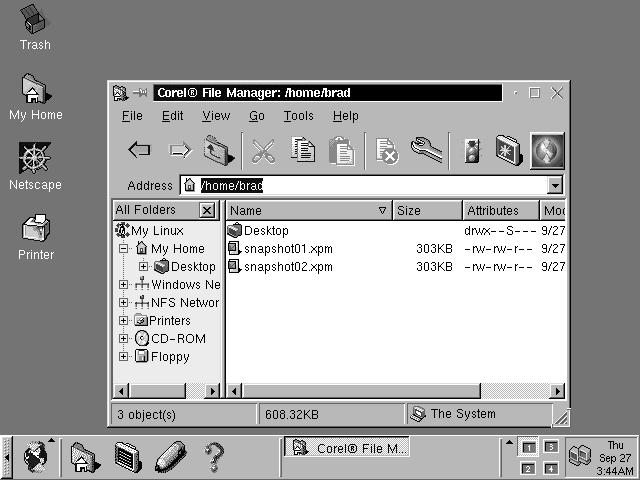Viewport: 640px width, 480px height.
Task: Click the up arrow beside desktop pager
Action: 509,442
